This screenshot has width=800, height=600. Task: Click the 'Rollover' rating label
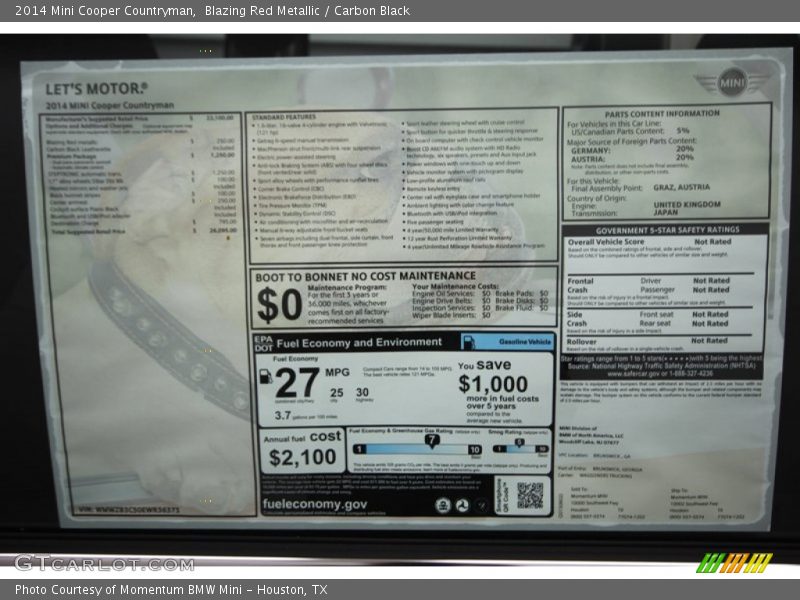[x=581, y=342]
